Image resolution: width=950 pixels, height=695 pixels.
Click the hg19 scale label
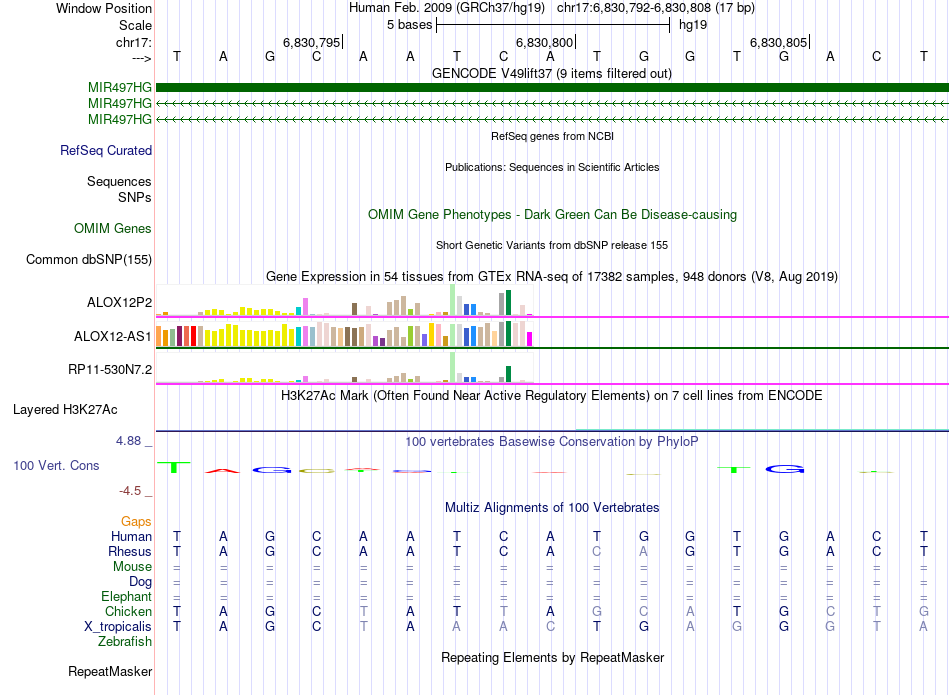[x=693, y=25]
